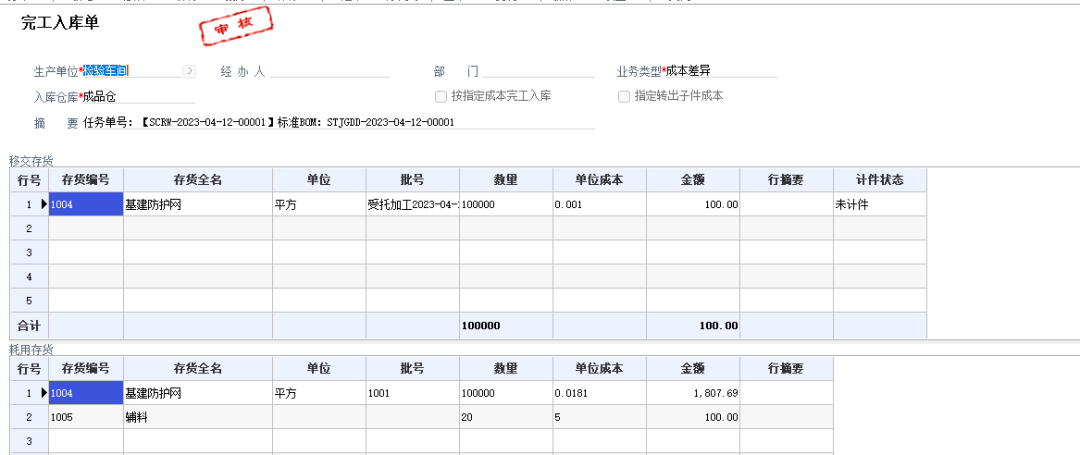Toggle 指定转出子件成本 checkbox
The image size is (1080, 455).
point(624,97)
